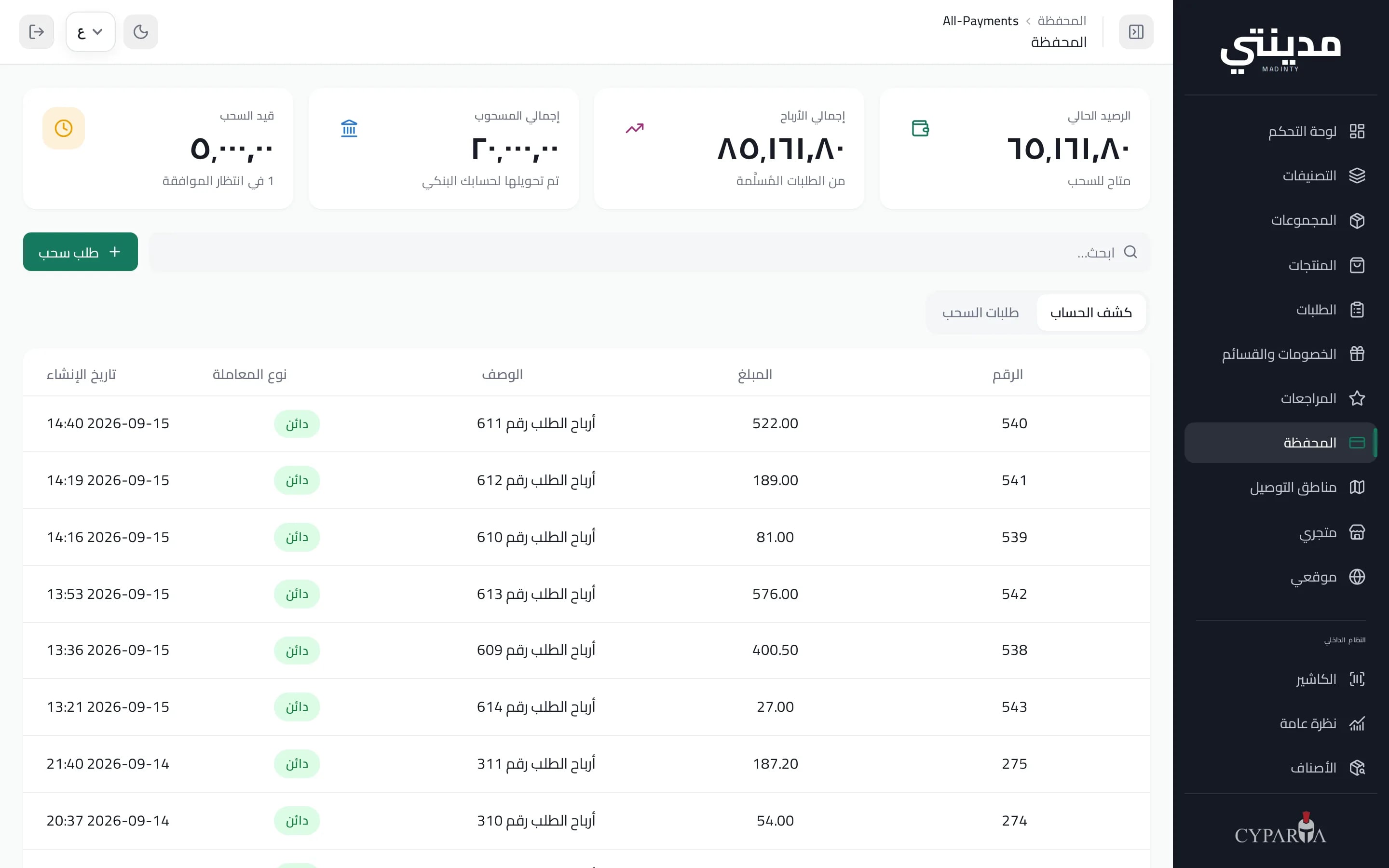Go to الطلبات menu label
Viewport: 1389px width, 868px height.
(x=1316, y=310)
